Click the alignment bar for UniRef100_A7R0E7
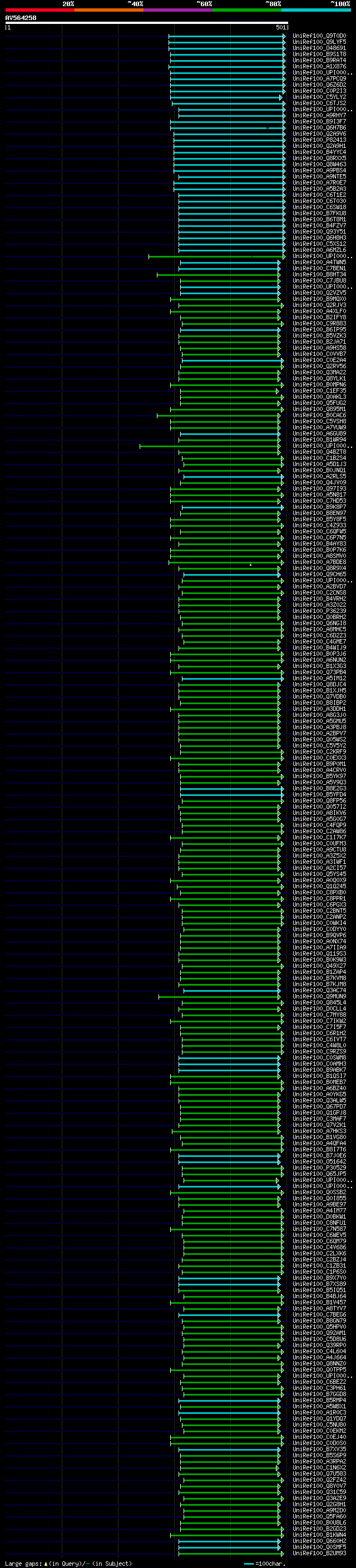The width and height of the screenshot is (356, 1568). (x=229, y=182)
